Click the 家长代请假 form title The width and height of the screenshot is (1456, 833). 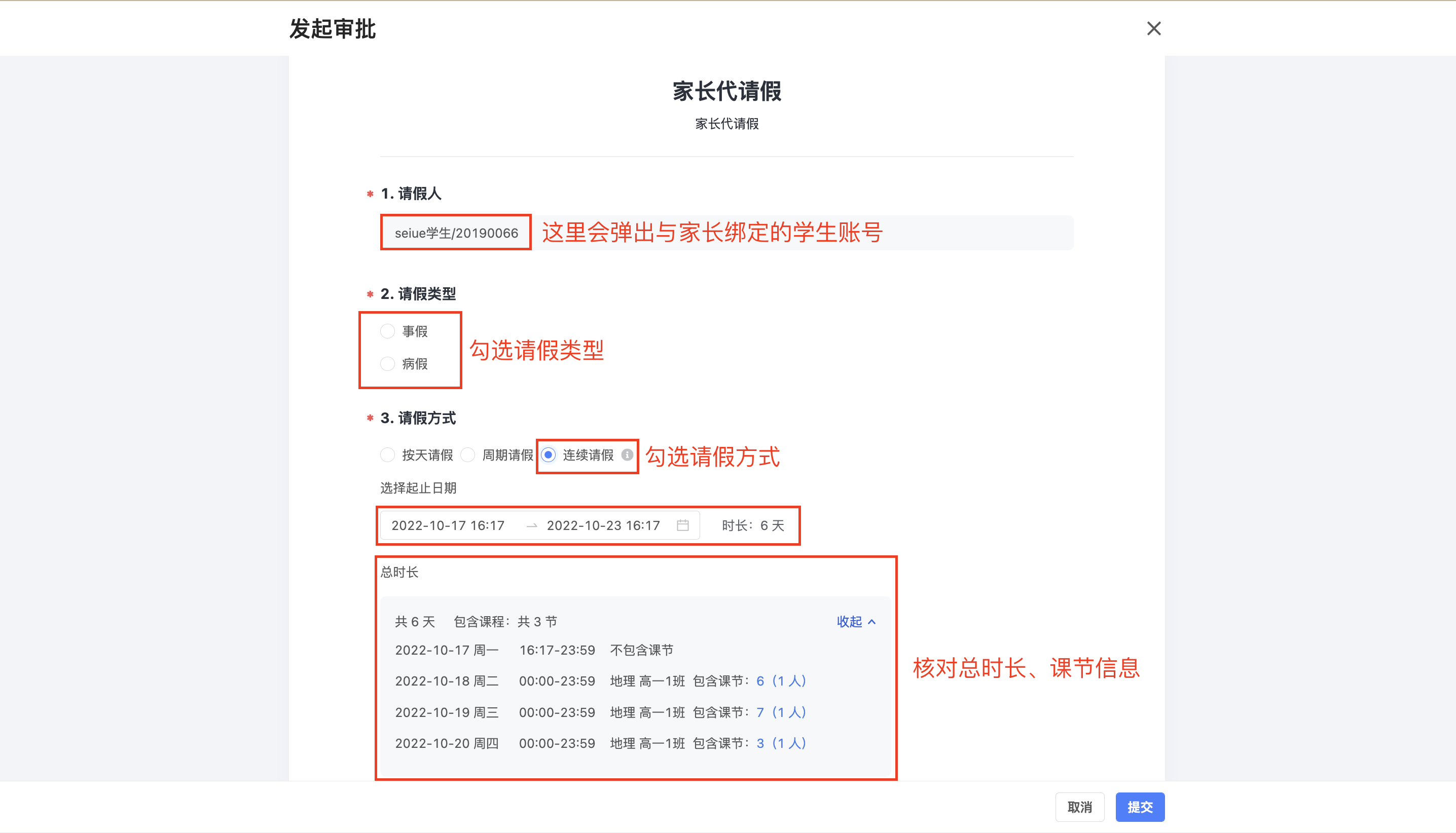(727, 91)
